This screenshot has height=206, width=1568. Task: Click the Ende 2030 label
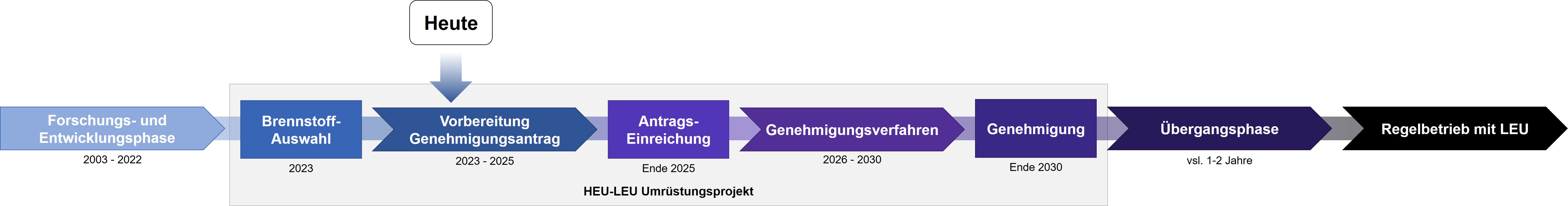click(1035, 167)
